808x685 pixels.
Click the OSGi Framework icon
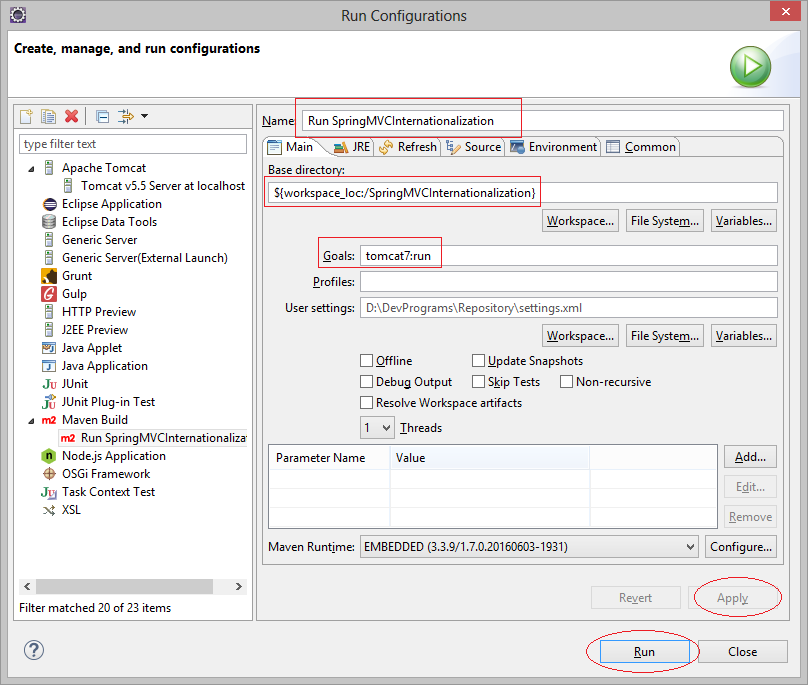49,474
